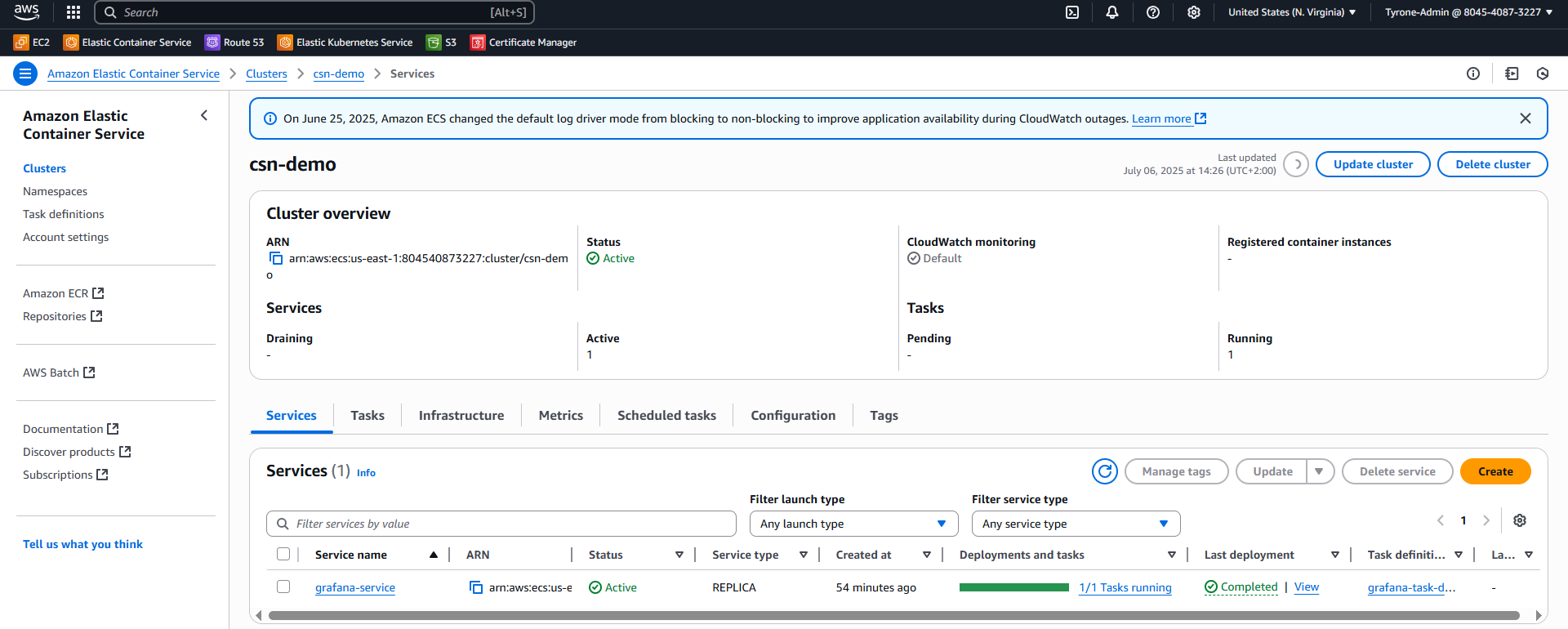Sort by Created at column
Viewport: 1568px width, 629px height.
(927, 555)
